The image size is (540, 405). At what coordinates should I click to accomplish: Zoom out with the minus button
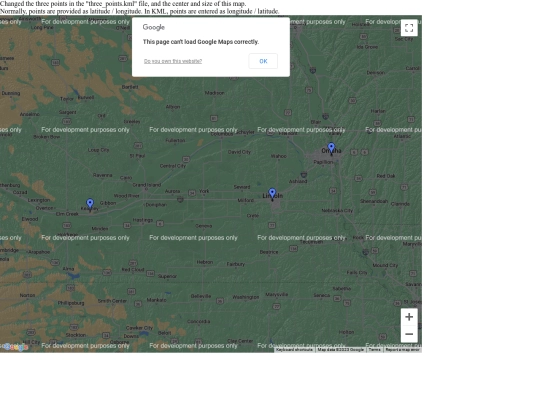pos(409,334)
